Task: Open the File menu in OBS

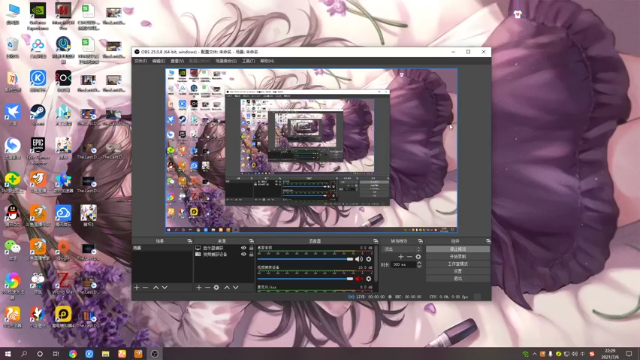Action: (140, 61)
